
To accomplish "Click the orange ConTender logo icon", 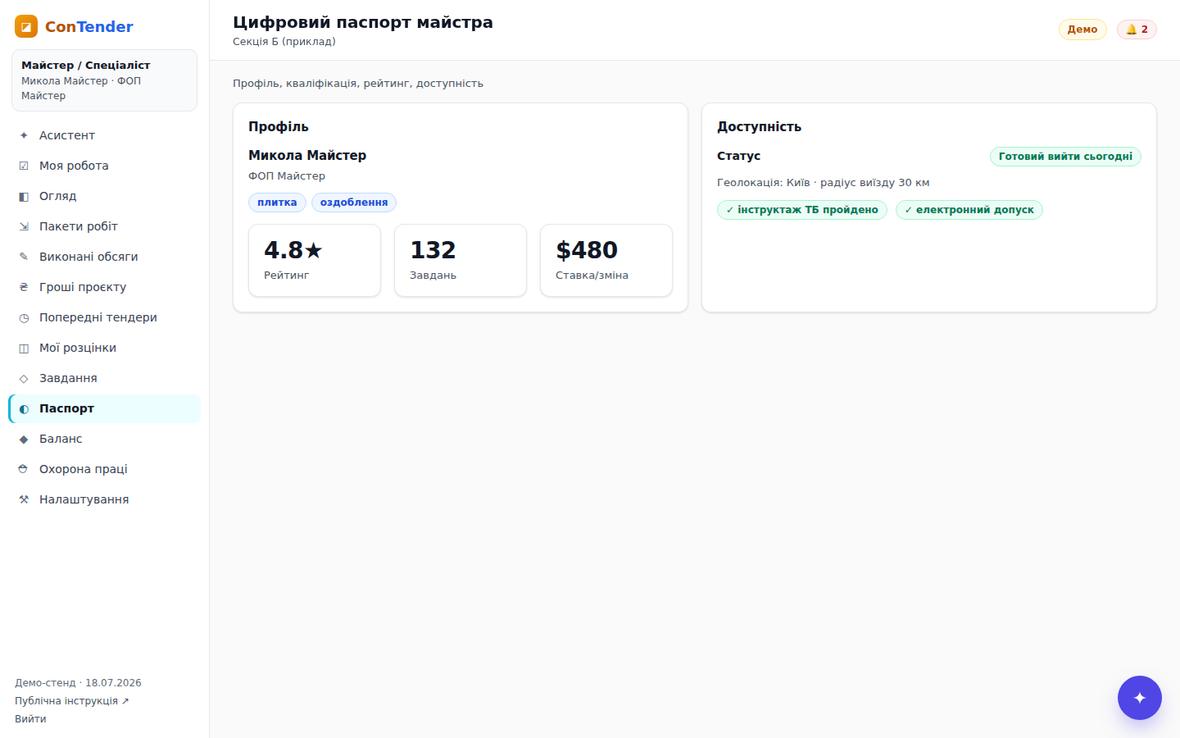I will click(x=26, y=26).
